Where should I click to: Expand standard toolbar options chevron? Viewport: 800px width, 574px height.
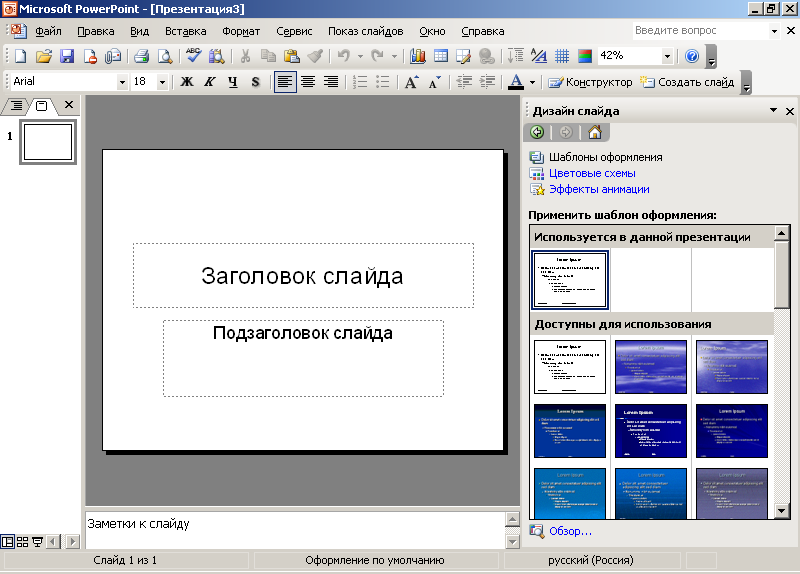click(712, 57)
